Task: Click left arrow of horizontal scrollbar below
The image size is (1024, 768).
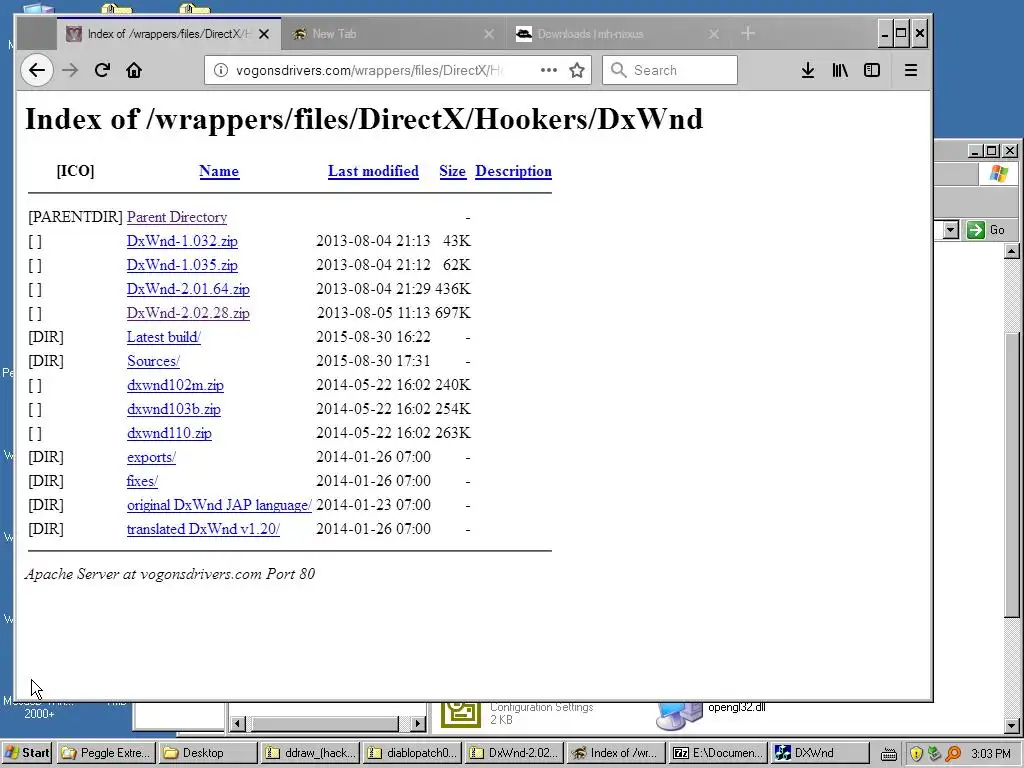Action: [238, 724]
